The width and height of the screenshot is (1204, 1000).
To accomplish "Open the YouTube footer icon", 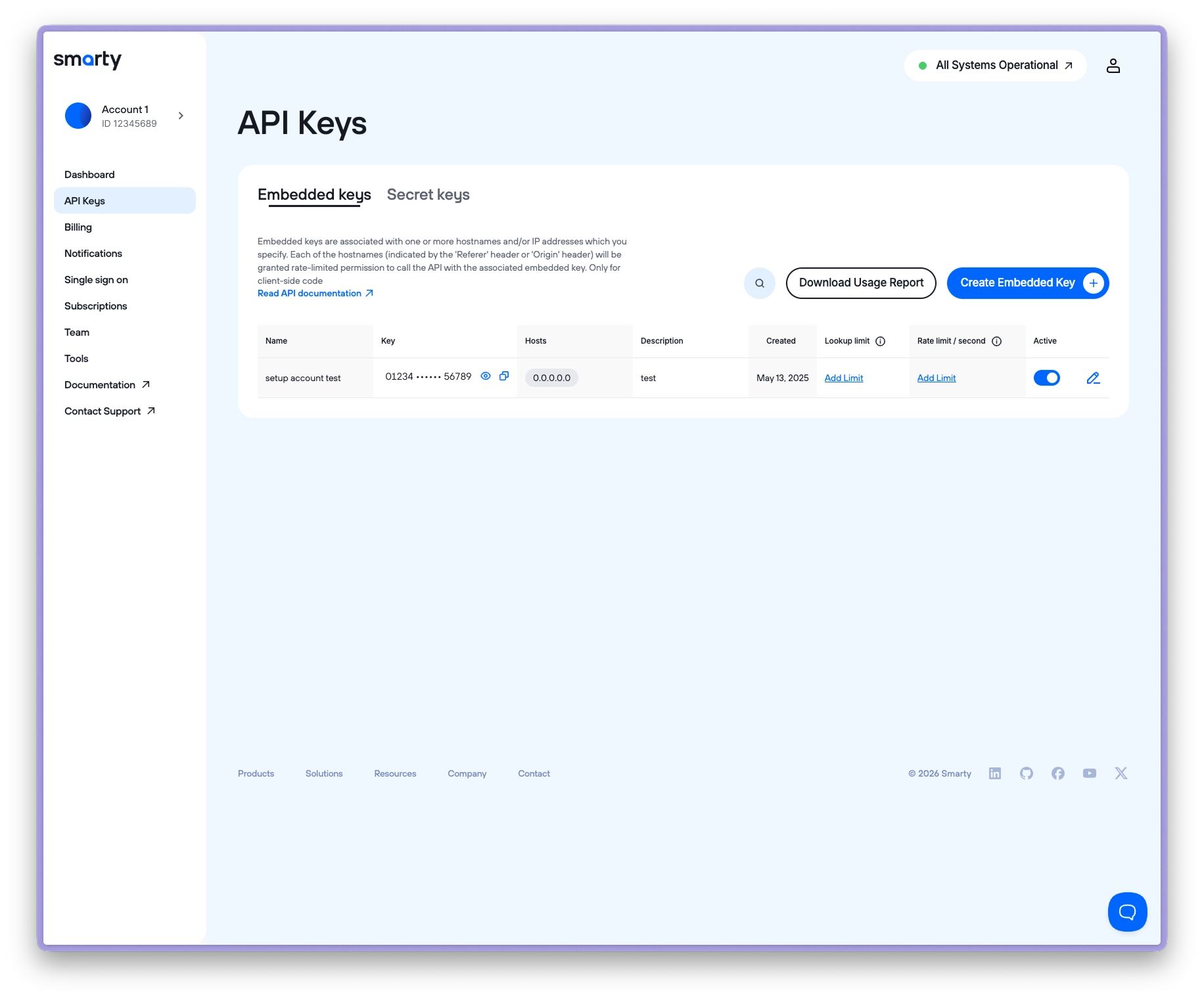I will [1090, 773].
